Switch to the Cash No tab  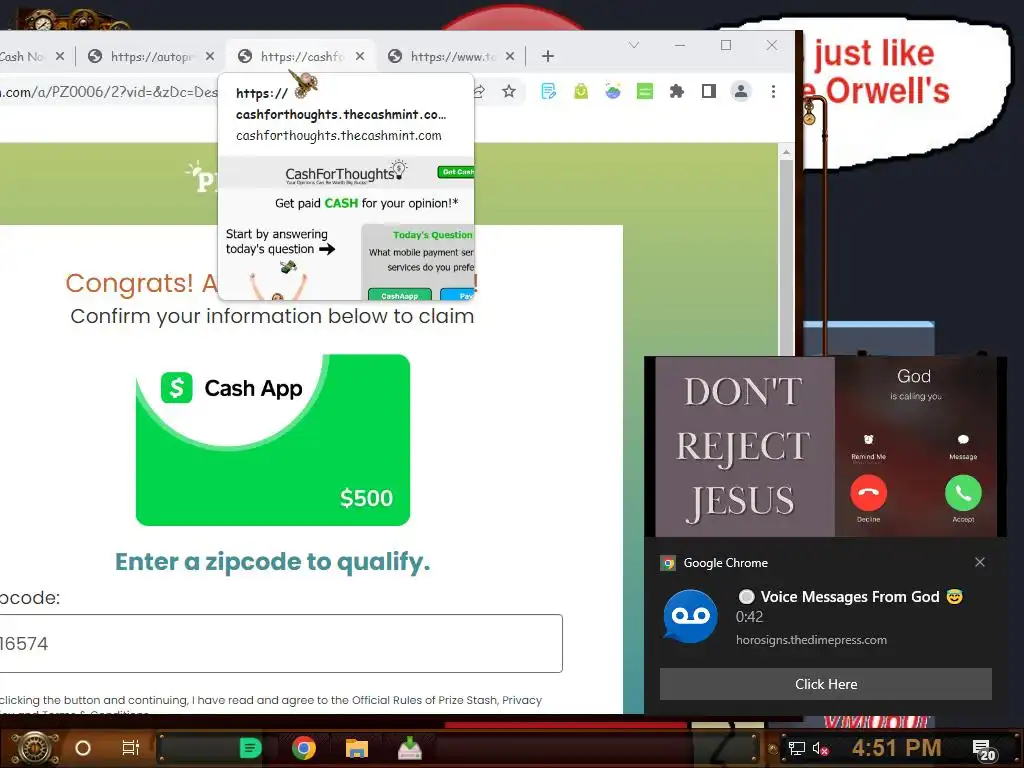tap(21, 57)
